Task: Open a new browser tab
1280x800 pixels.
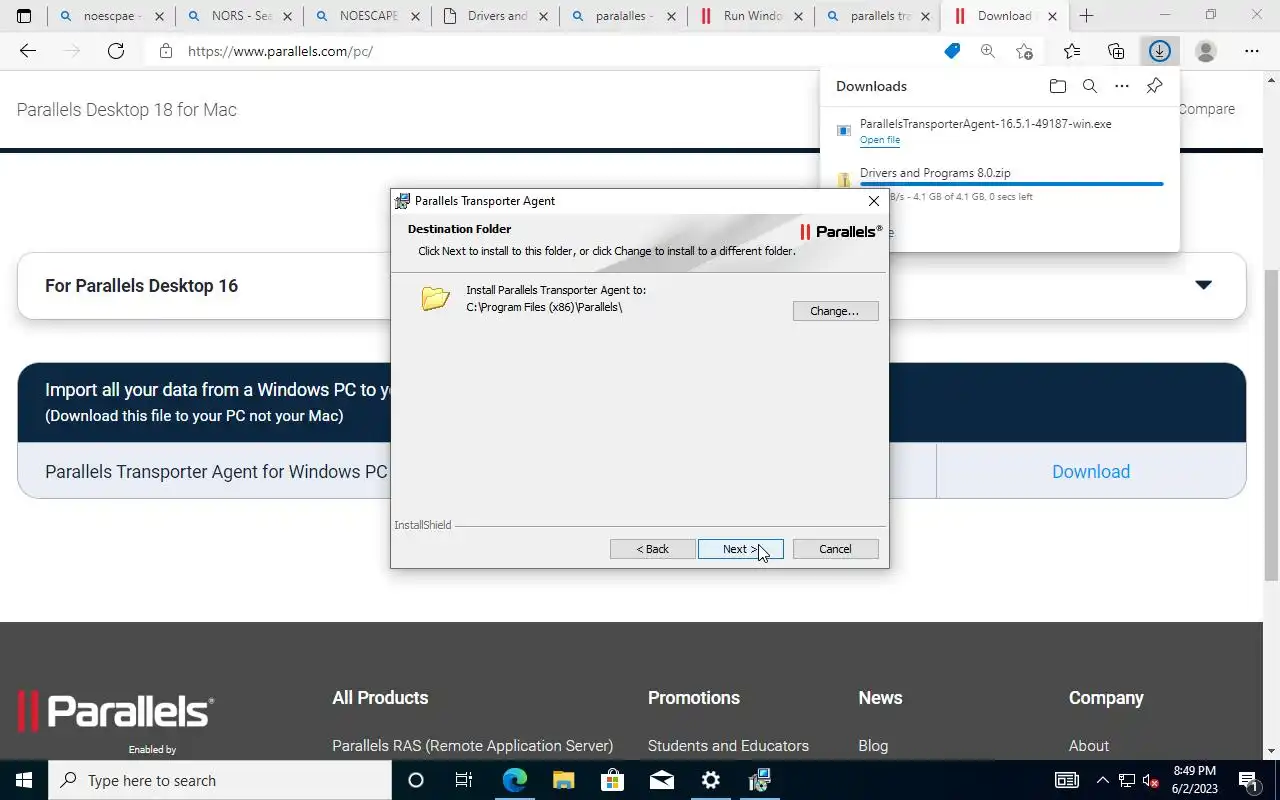Action: click(1086, 16)
